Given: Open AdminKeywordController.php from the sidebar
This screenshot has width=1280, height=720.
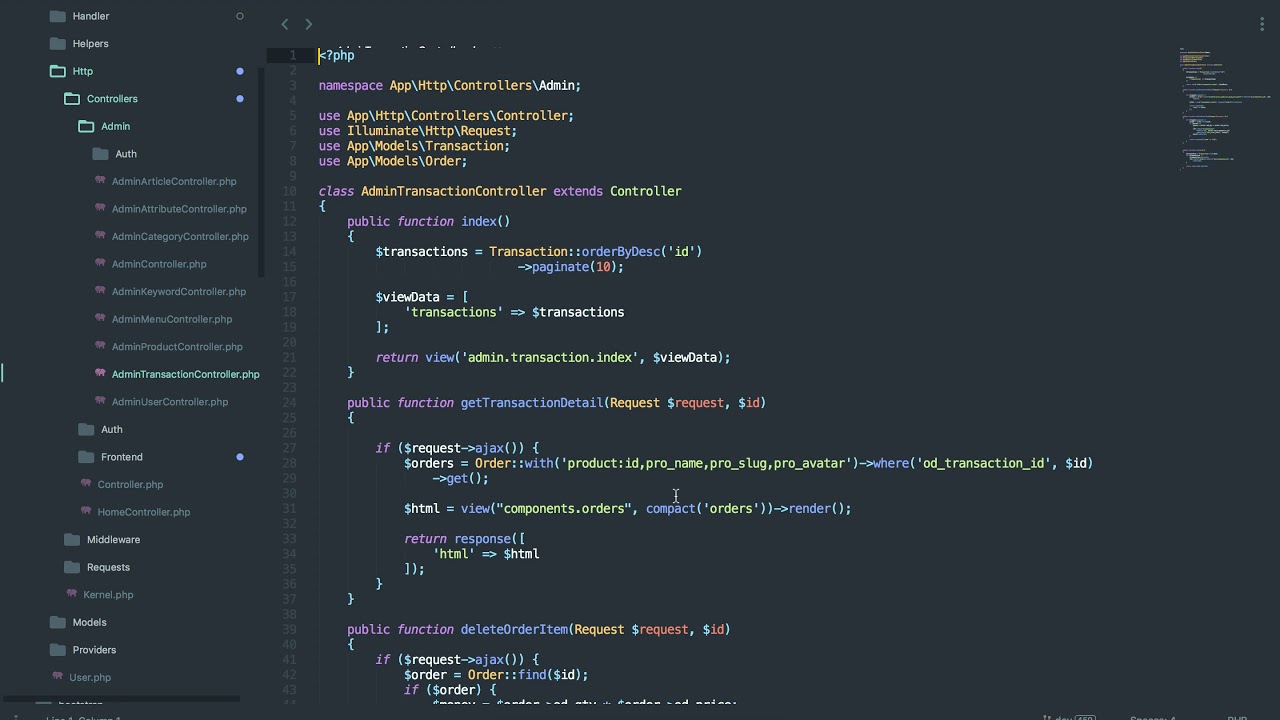Looking at the screenshot, I should tap(179, 292).
